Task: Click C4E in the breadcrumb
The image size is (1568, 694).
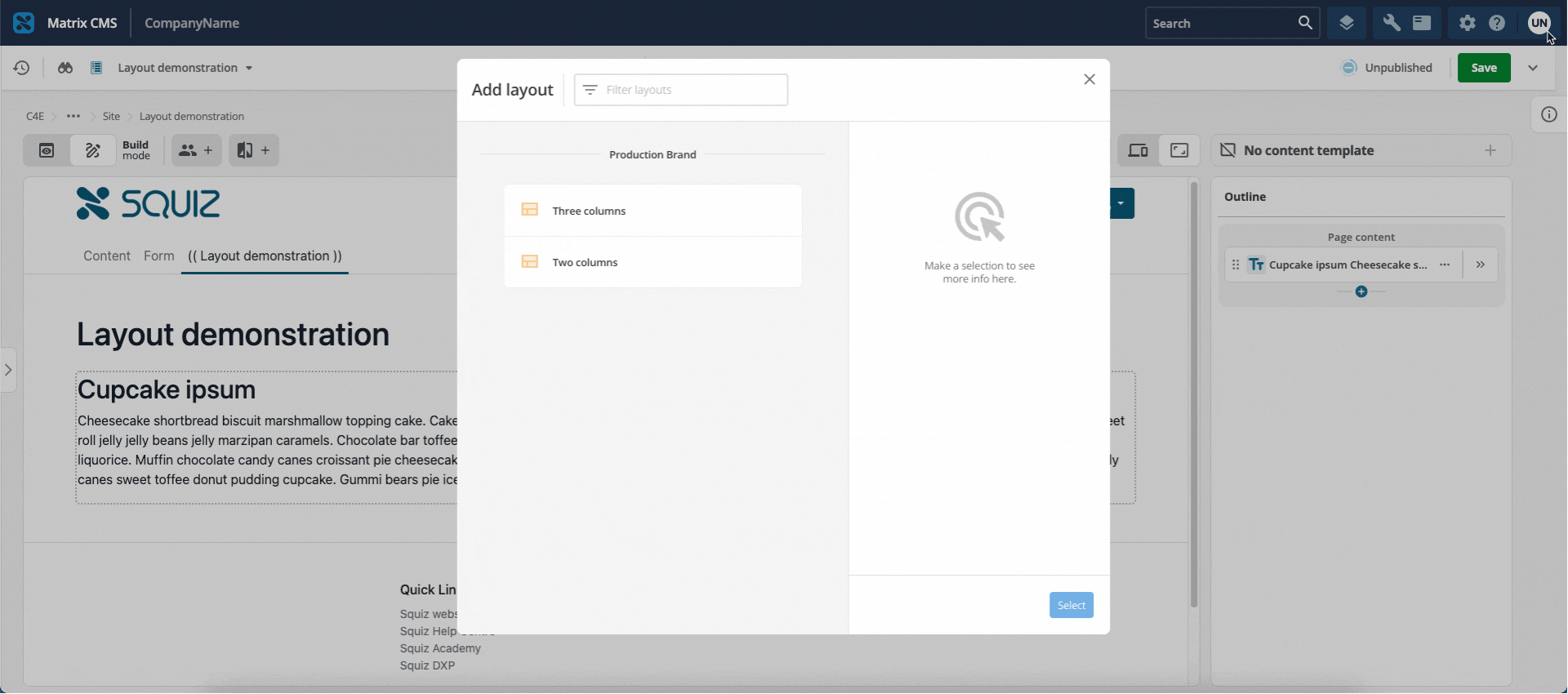Action: pyautogui.click(x=35, y=116)
